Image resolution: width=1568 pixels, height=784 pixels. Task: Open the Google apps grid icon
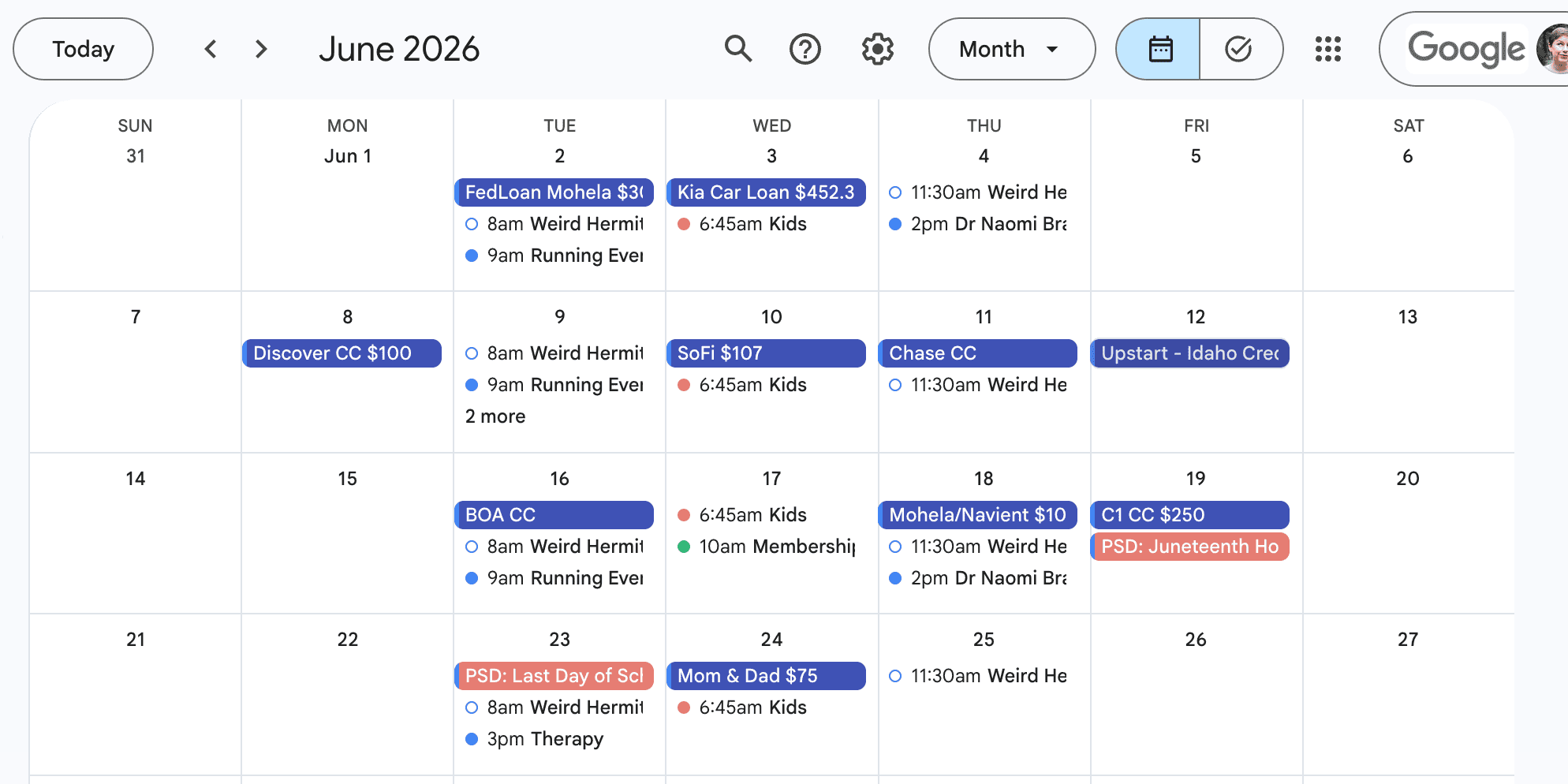(x=1327, y=49)
